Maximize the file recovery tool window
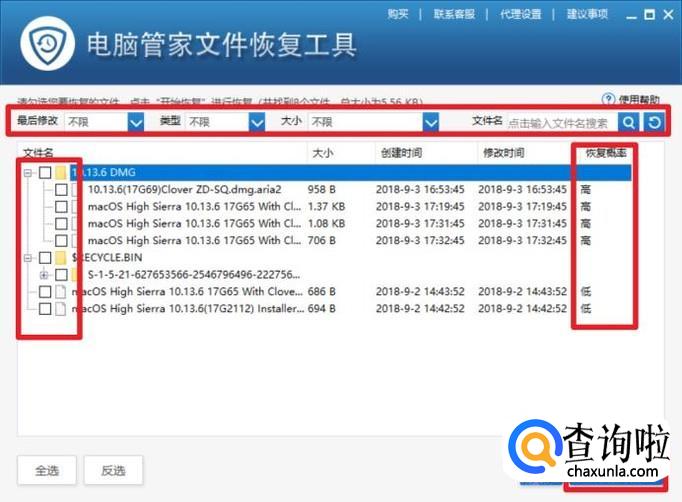This screenshot has height=502, width=682. pos(649,15)
